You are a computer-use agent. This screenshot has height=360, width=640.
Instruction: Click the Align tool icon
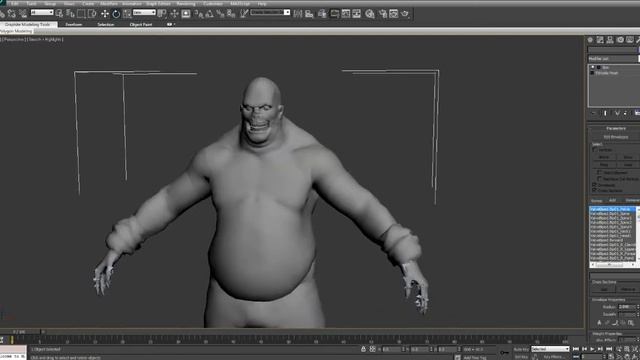pyautogui.click(x=309, y=14)
